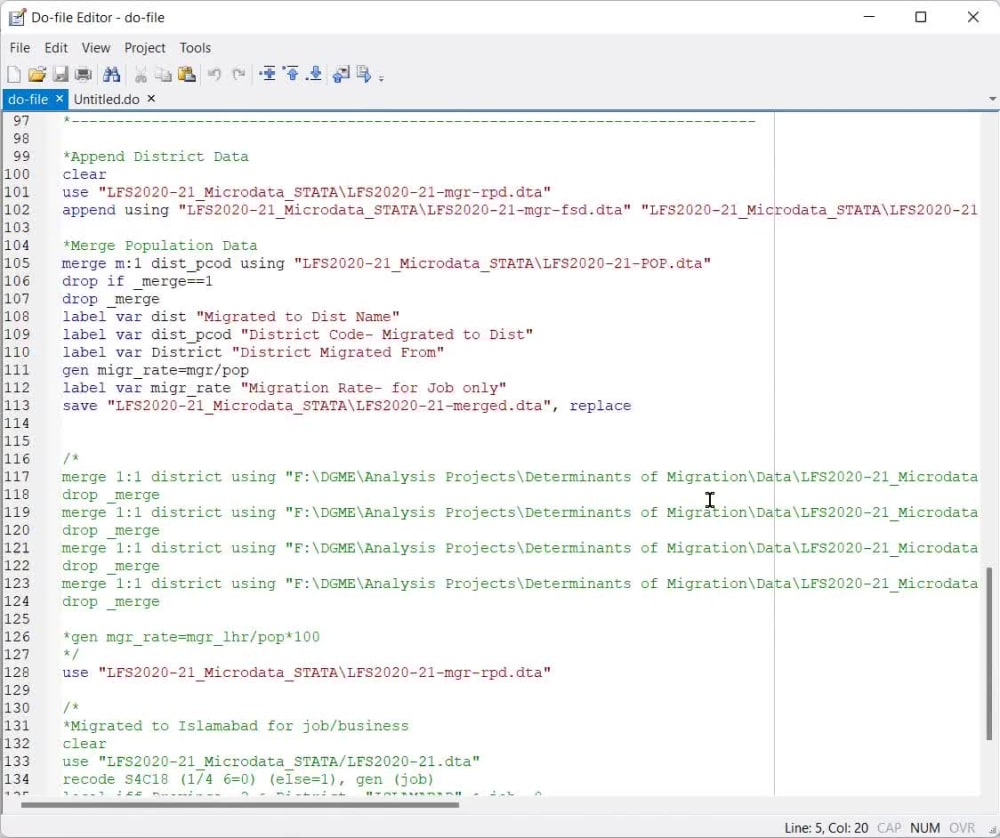
Task: Click line number 128 in the gutter
Action: [x=17, y=673]
